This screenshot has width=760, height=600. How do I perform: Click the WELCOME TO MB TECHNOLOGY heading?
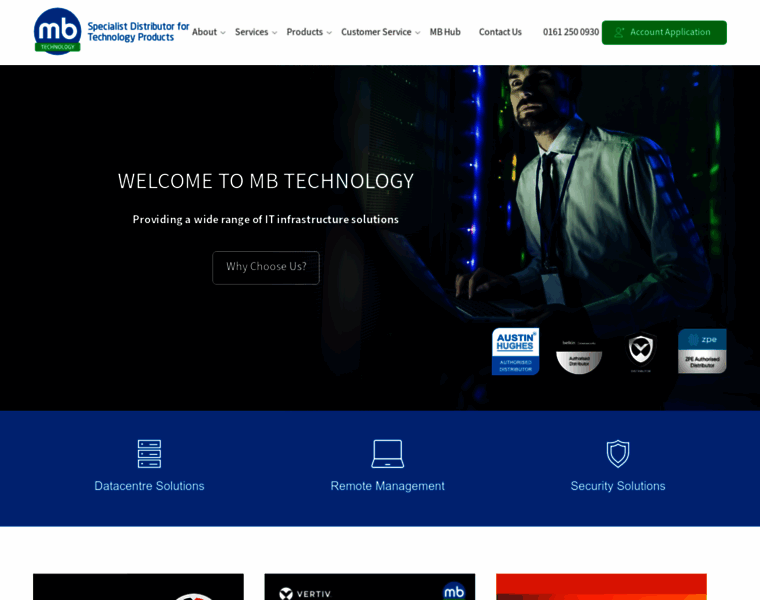coord(266,181)
